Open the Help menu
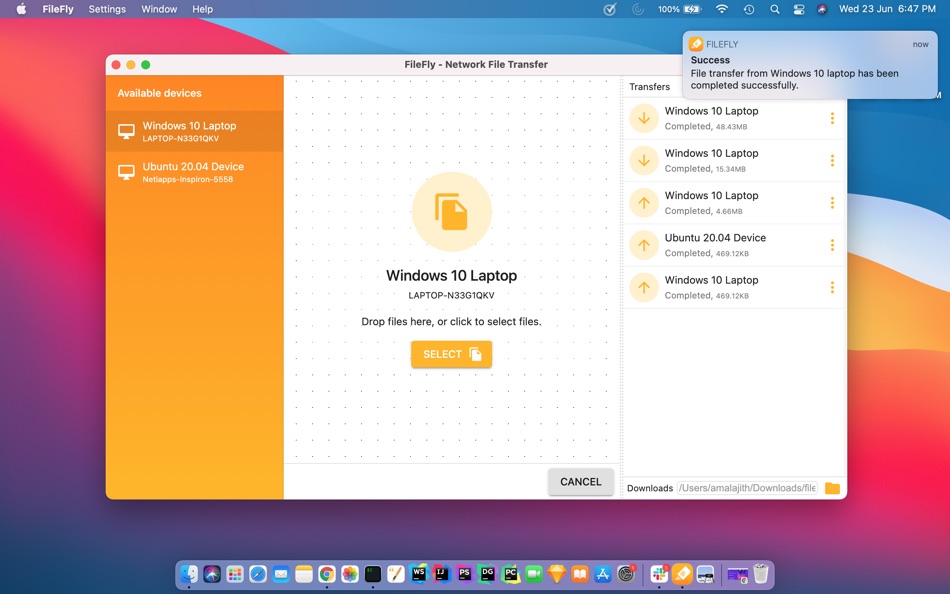The width and height of the screenshot is (950, 594). coord(202,9)
